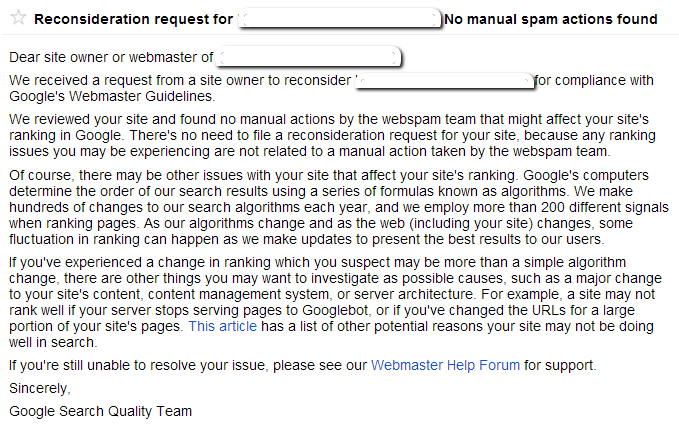
Task: Click the "Sincerely," closing line
Action: pos(39,388)
